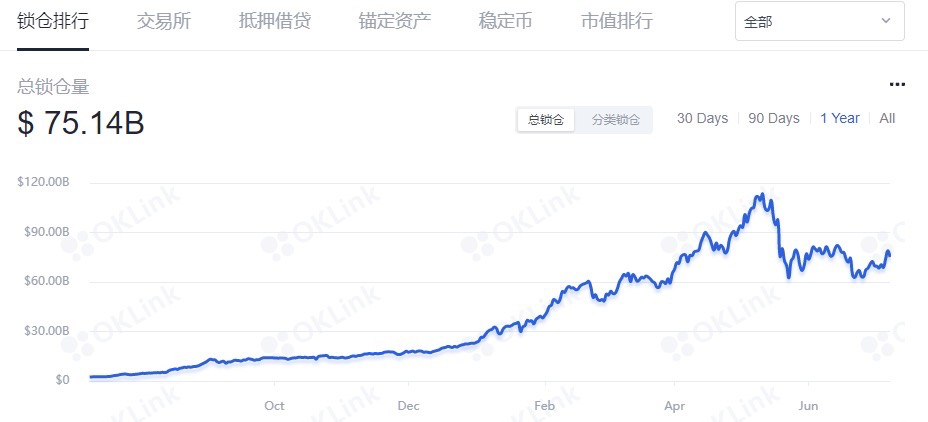
Task: Click the $ 75.14B total value
Action: coord(81,123)
